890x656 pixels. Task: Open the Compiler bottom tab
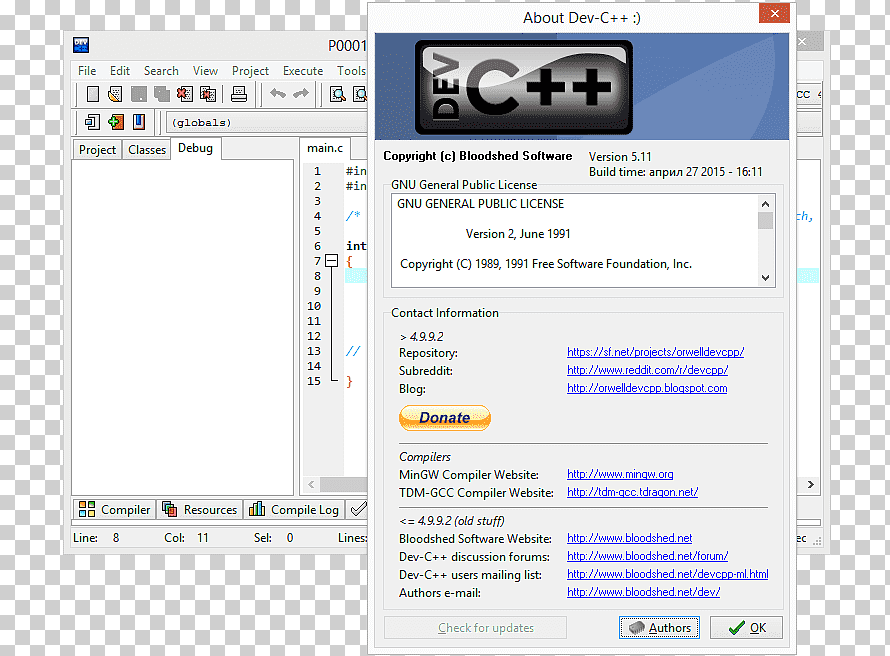click(x=115, y=510)
